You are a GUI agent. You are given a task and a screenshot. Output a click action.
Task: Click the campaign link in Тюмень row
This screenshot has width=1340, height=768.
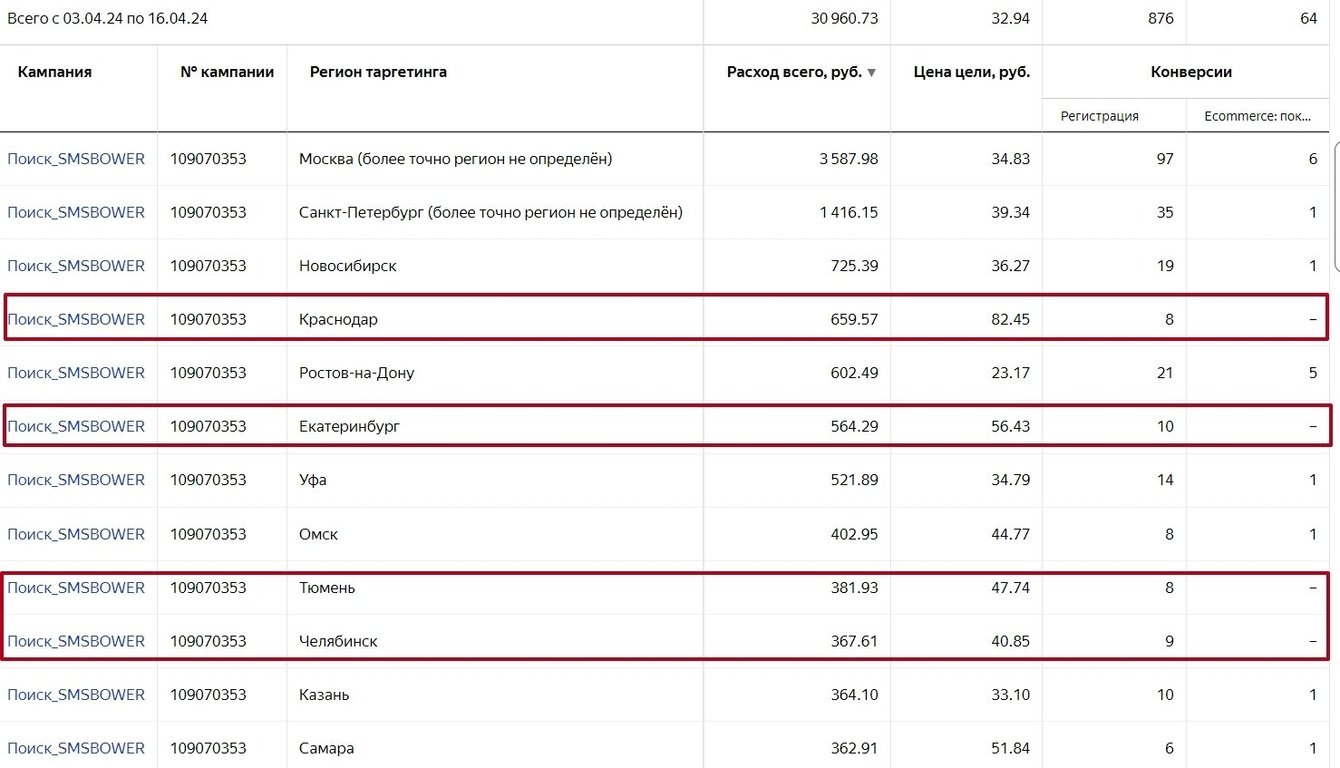tap(76, 588)
